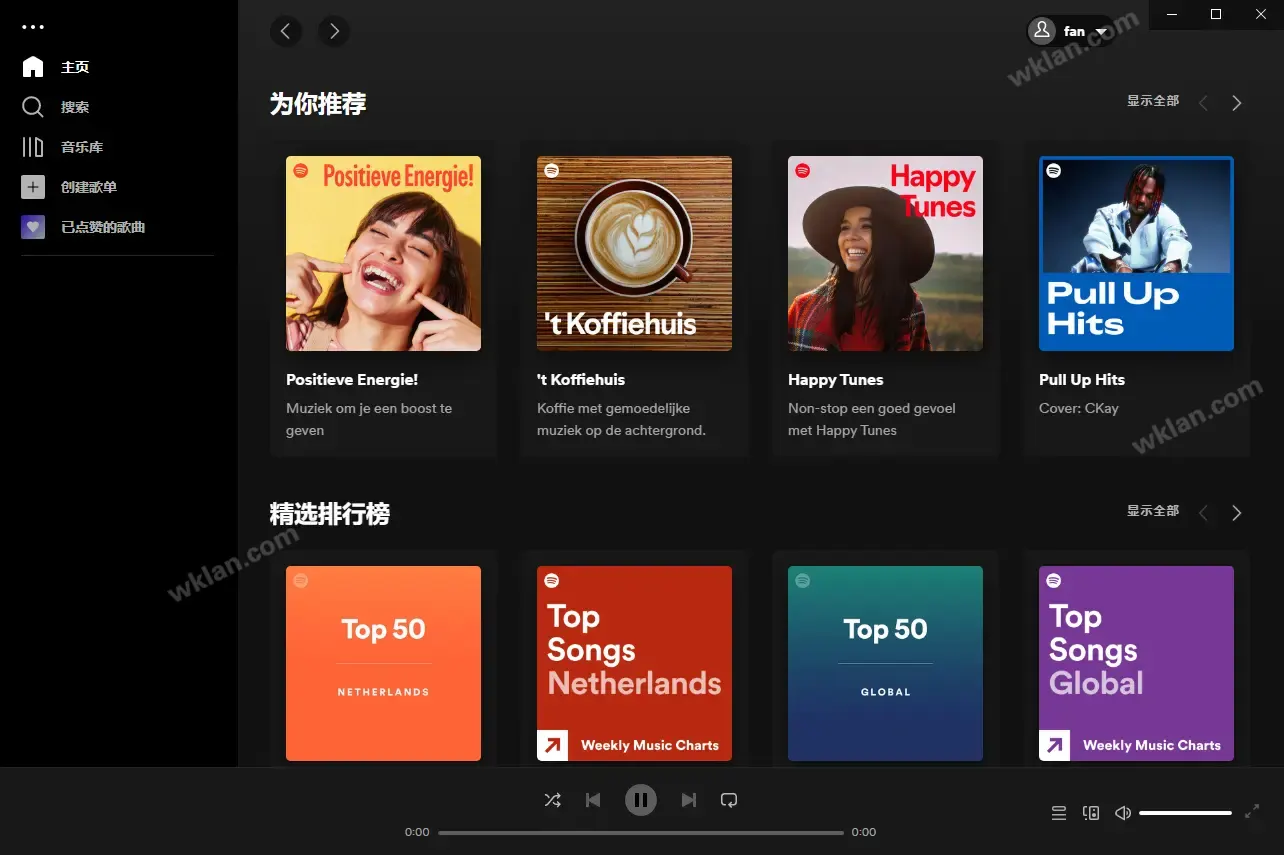This screenshot has width=1284, height=855.
Task: Mute using the speaker icon
Action: click(1123, 813)
